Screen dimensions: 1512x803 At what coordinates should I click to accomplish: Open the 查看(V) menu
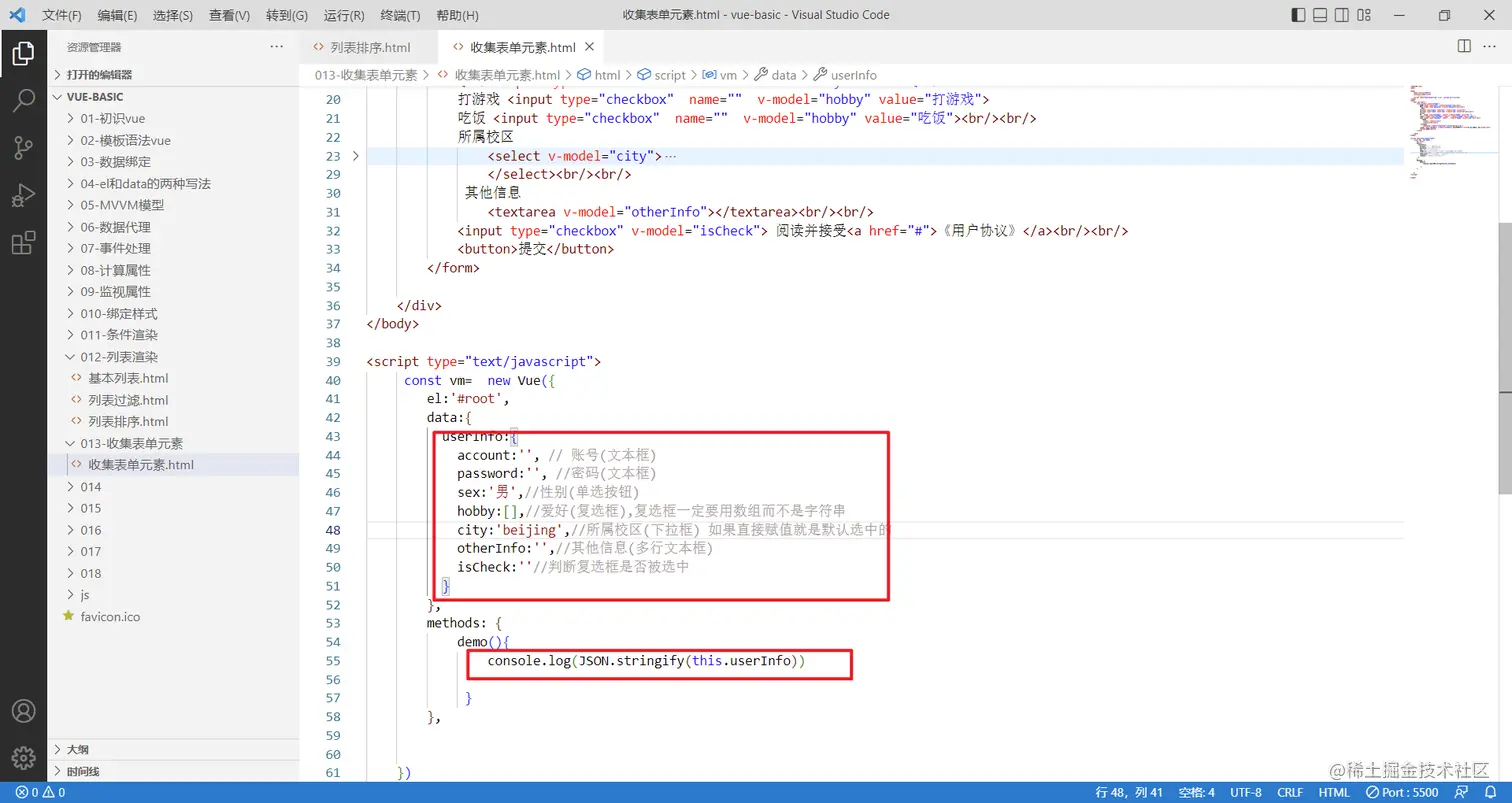click(x=230, y=15)
